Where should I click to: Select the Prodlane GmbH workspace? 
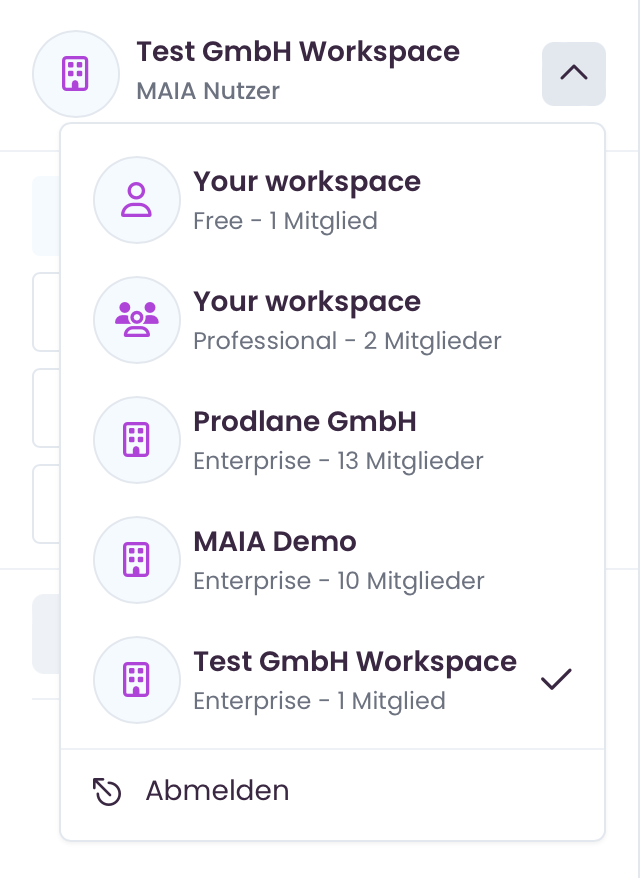point(333,440)
